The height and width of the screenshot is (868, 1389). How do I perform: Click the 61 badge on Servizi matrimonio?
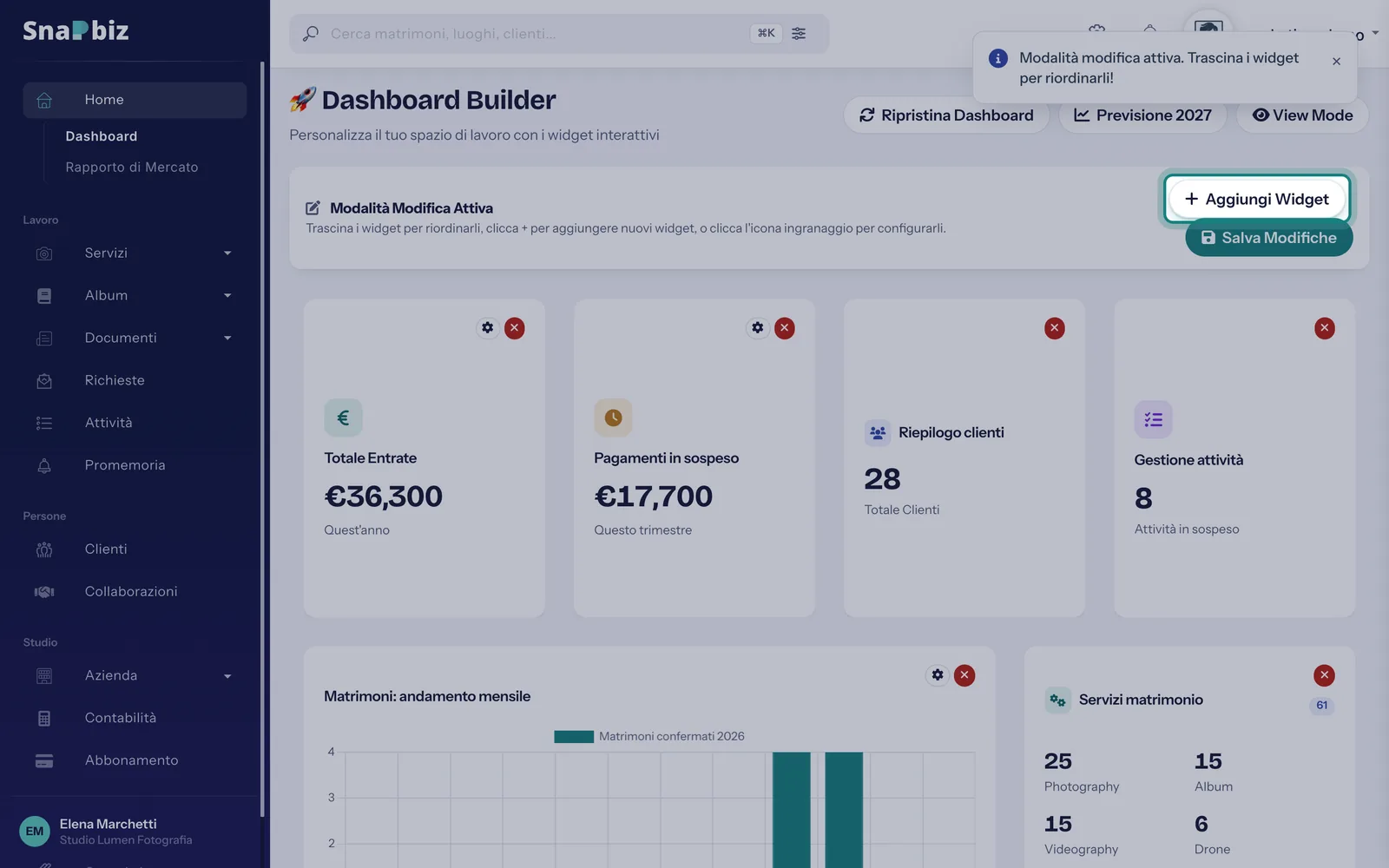[x=1321, y=706]
